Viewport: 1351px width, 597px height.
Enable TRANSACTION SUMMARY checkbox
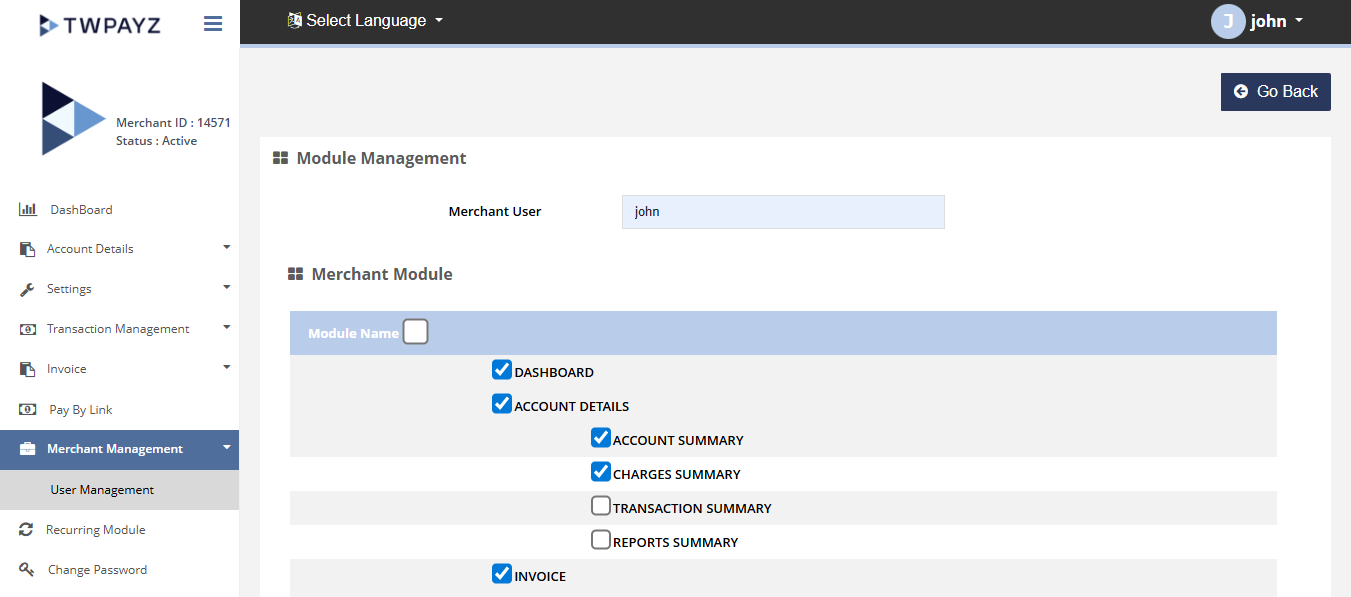point(601,507)
